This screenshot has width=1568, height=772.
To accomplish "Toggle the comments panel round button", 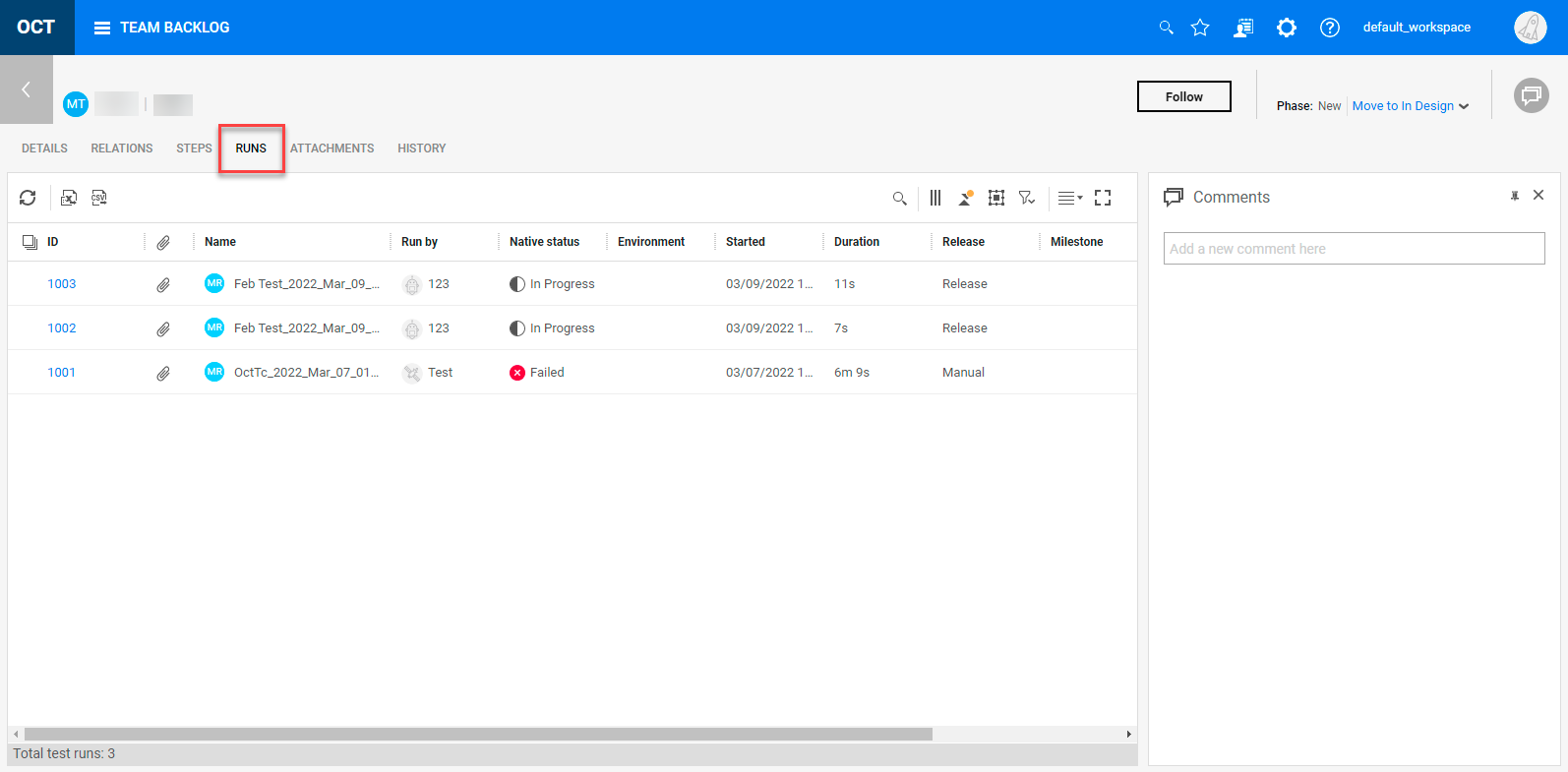I will (x=1531, y=95).
